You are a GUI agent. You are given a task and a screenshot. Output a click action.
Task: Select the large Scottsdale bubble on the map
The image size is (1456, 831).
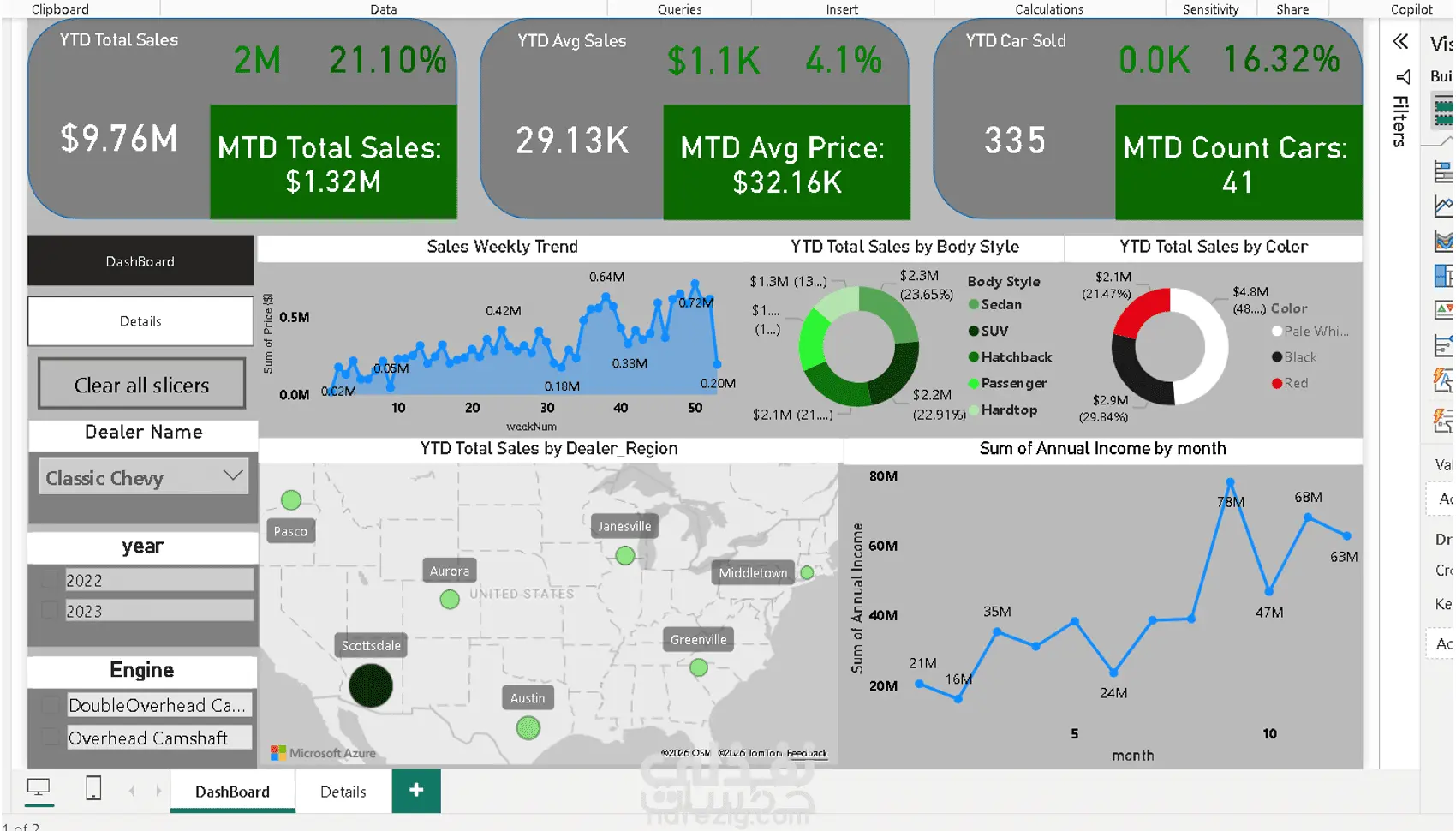pyautogui.click(x=371, y=685)
